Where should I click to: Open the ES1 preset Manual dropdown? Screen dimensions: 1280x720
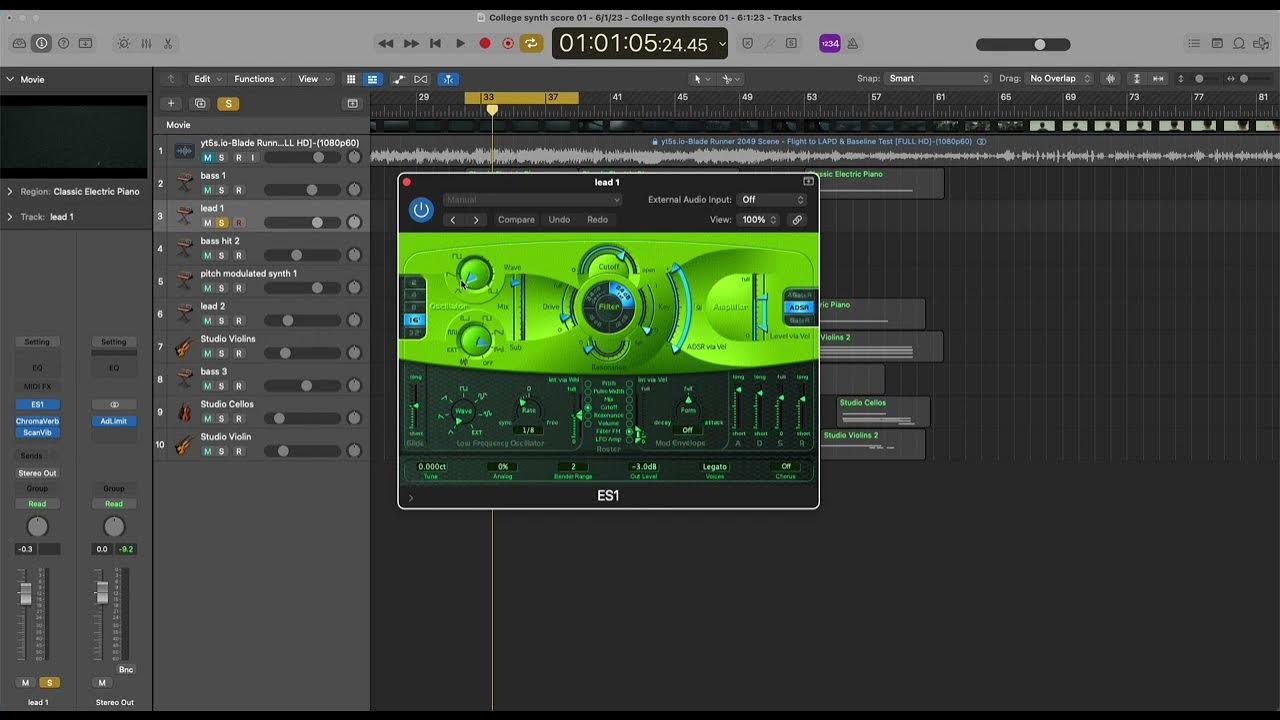point(532,200)
